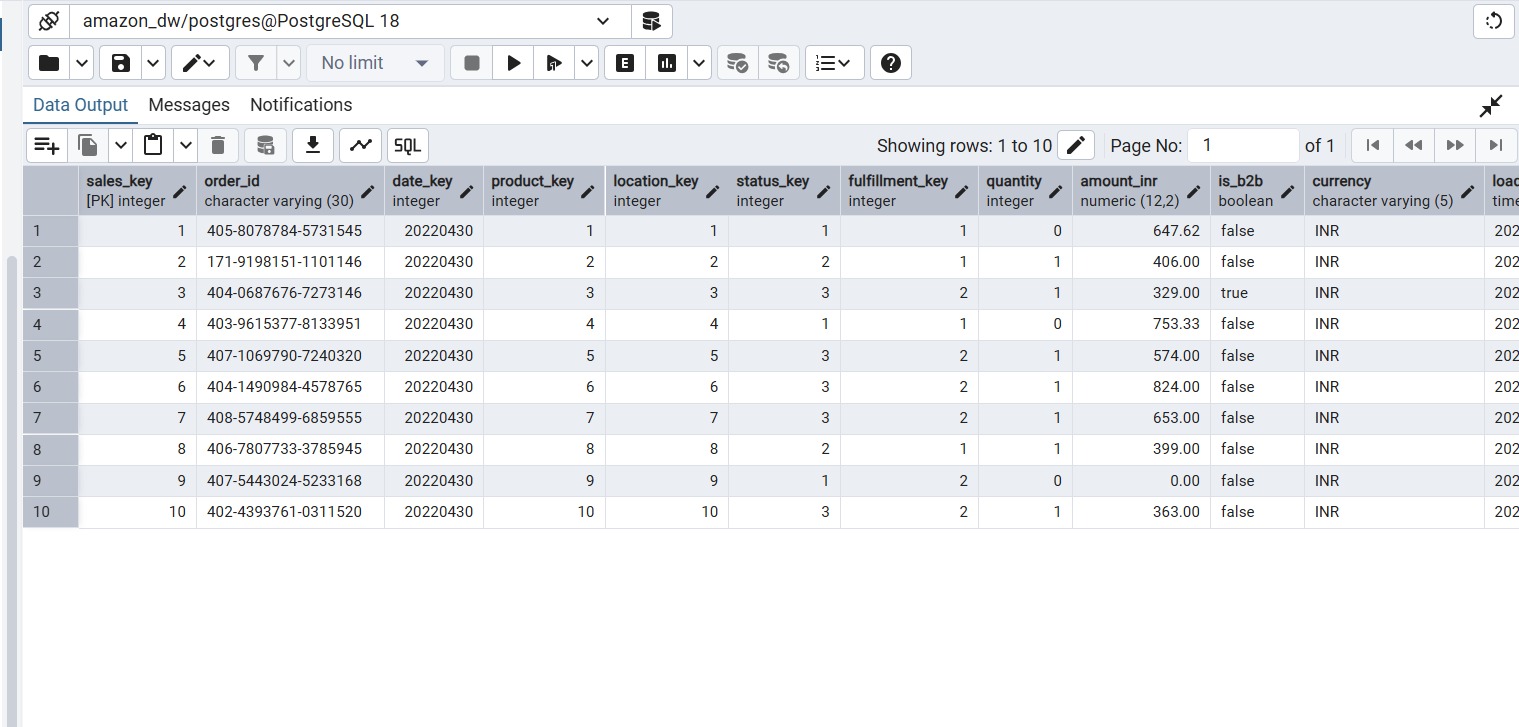1519x727 pixels.
Task: Expand the Copy options dropdown arrow
Action: (x=120, y=145)
